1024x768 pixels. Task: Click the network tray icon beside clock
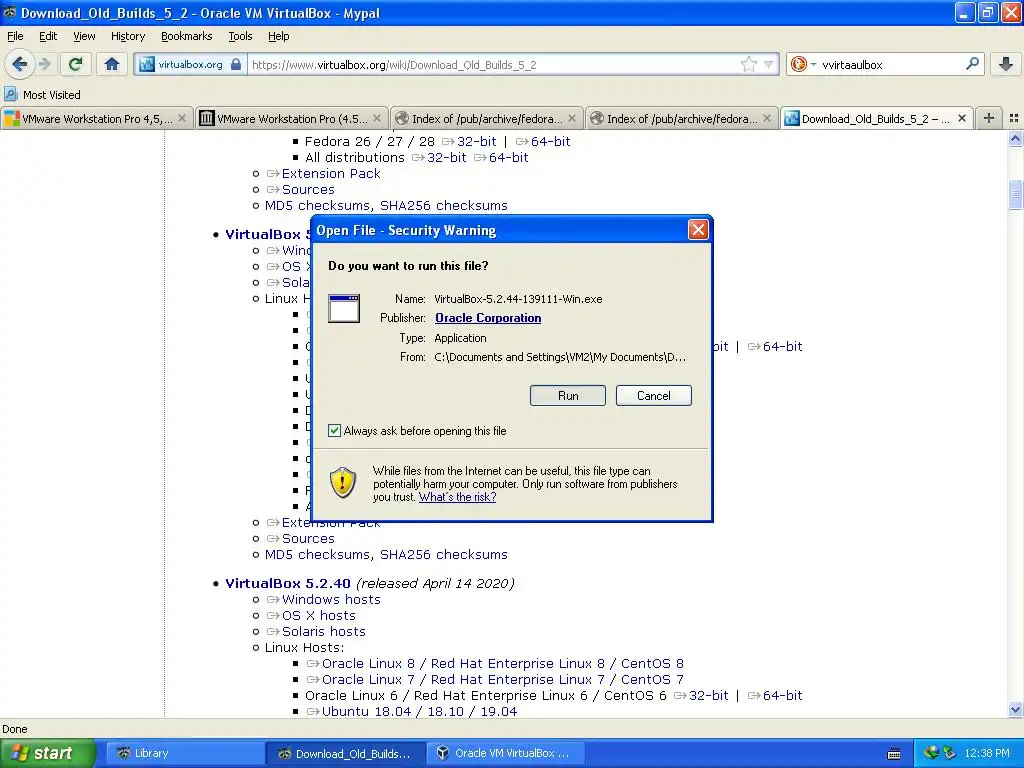949,753
